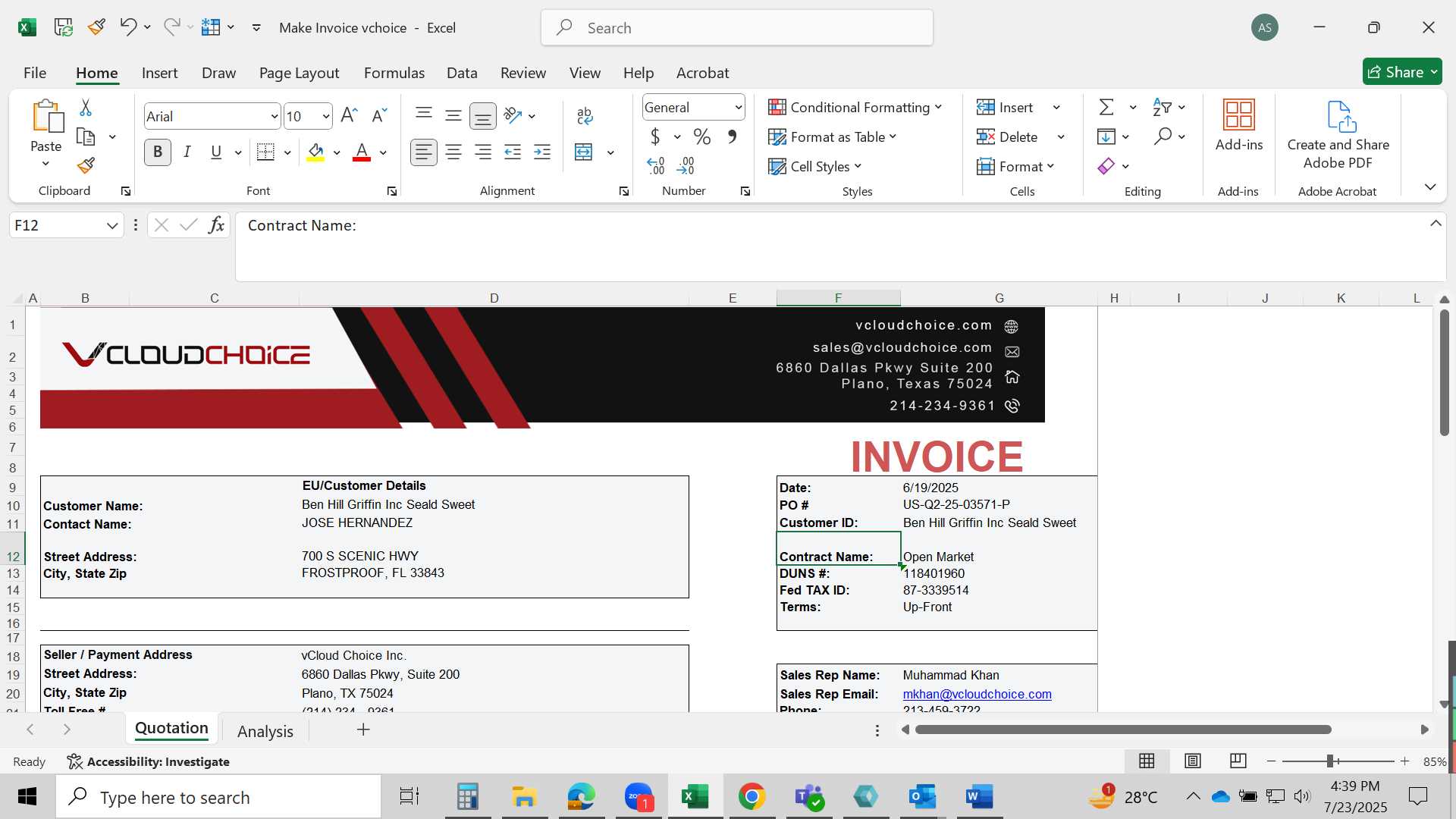This screenshot has height=819, width=1456.
Task: Click the Fill down icon in Editing
Action: click(x=1106, y=136)
